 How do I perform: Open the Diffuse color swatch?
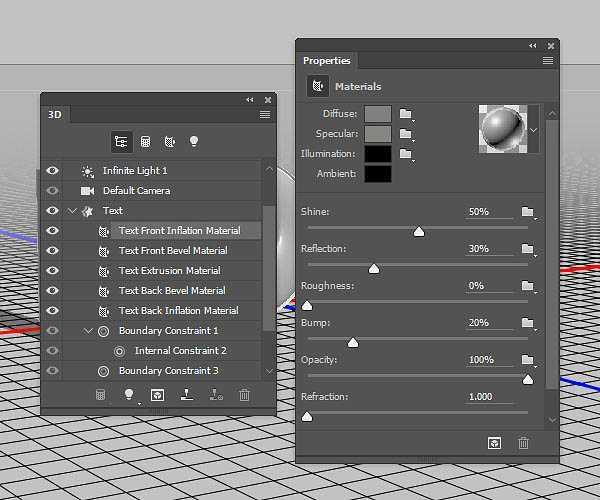[x=378, y=114]
